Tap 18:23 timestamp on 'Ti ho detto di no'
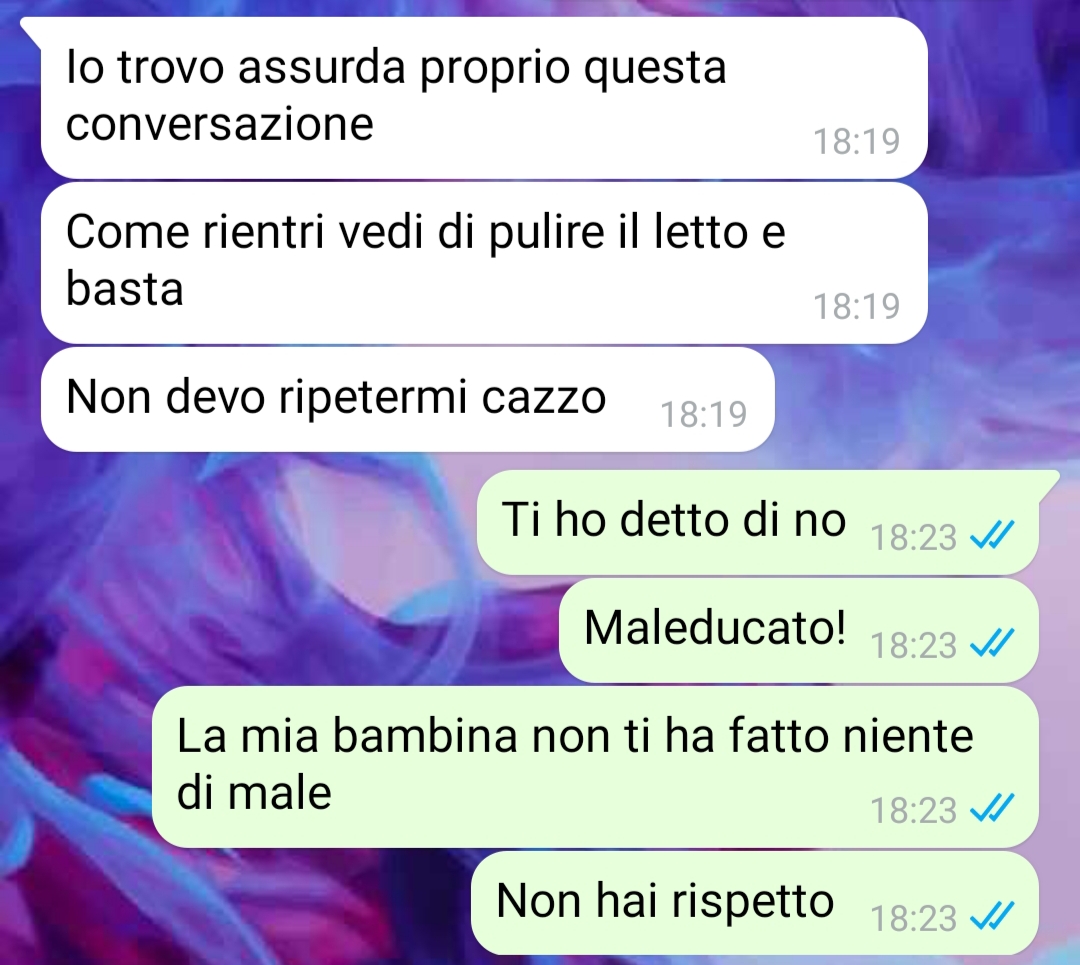Viewport: 1080px width, 965px height. click(x=913, y=537)
